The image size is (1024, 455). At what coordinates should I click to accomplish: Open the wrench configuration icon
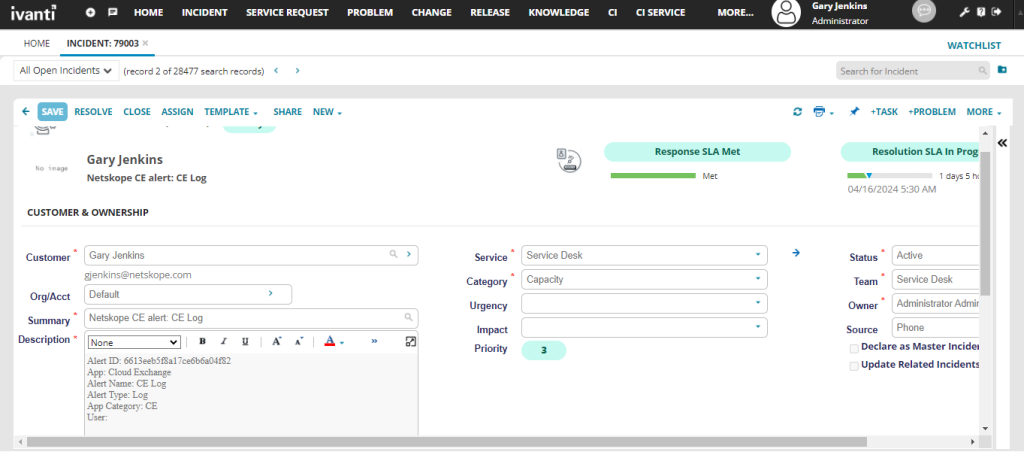pos(964,12)
